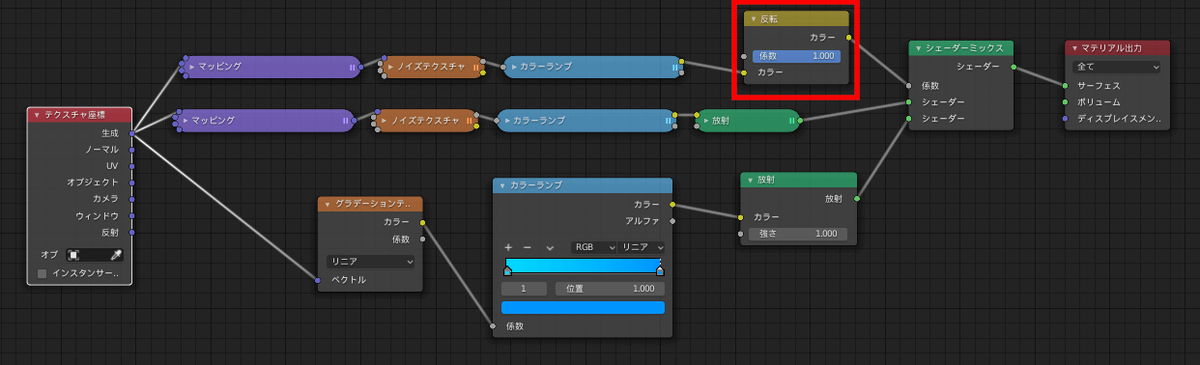The image size is (1200, 365).
Task: Click the 係数 slider in 反転 node
Action: [x=797, y=56]
